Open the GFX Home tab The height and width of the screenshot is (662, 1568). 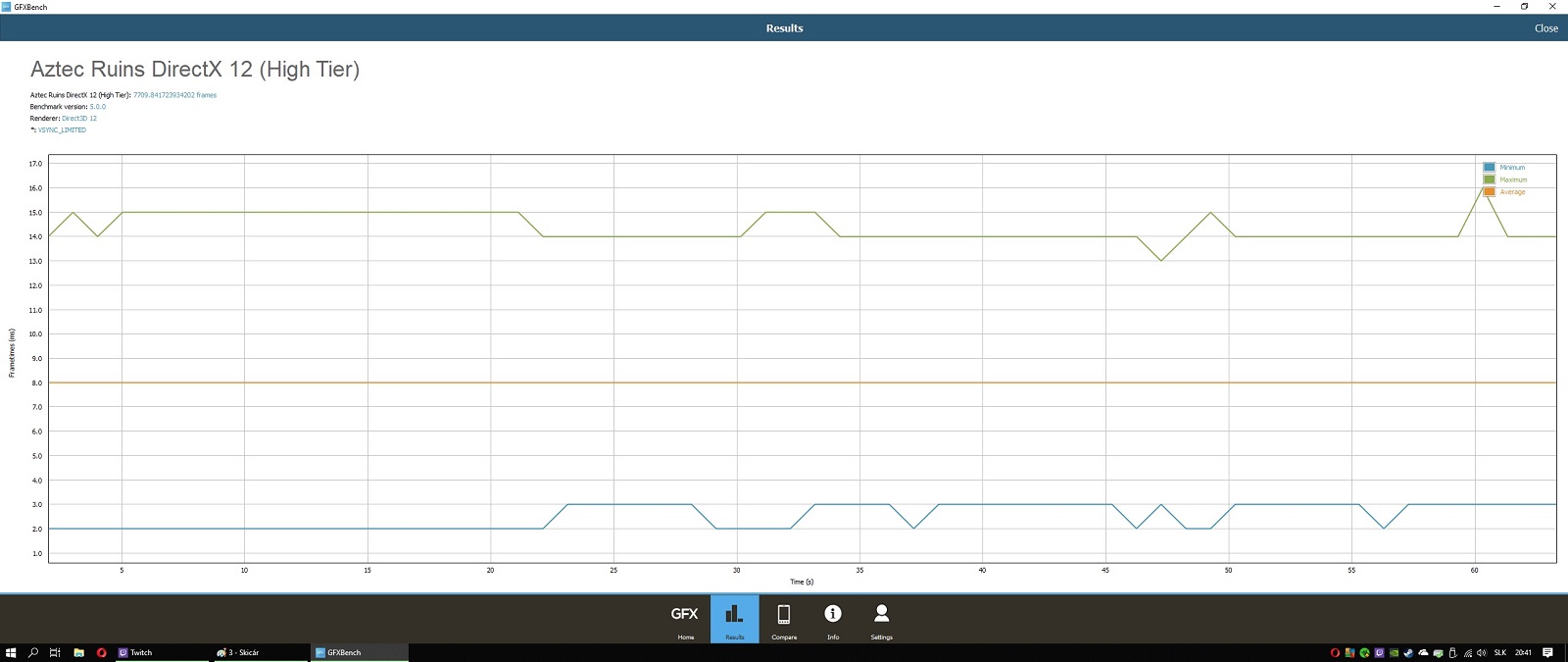685,619
